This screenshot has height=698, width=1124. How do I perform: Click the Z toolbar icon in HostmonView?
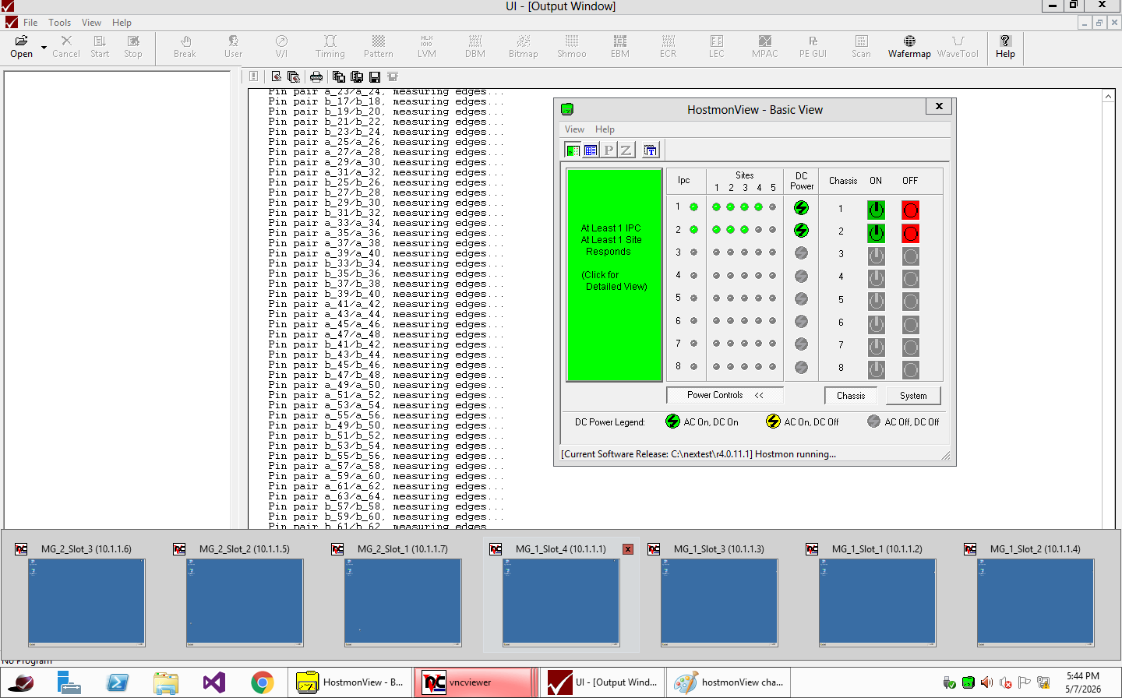coord(626,150)
